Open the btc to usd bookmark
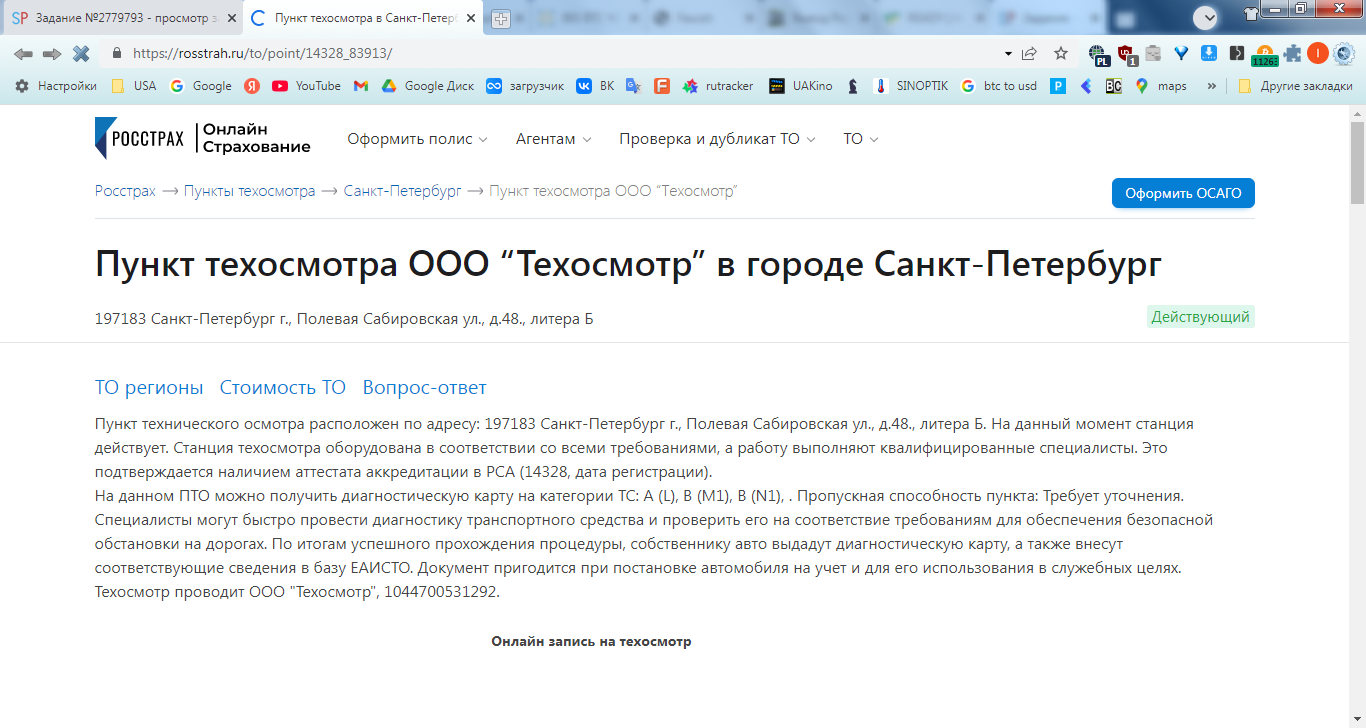This screenshot has width=1366, height=728. (999, 86)
